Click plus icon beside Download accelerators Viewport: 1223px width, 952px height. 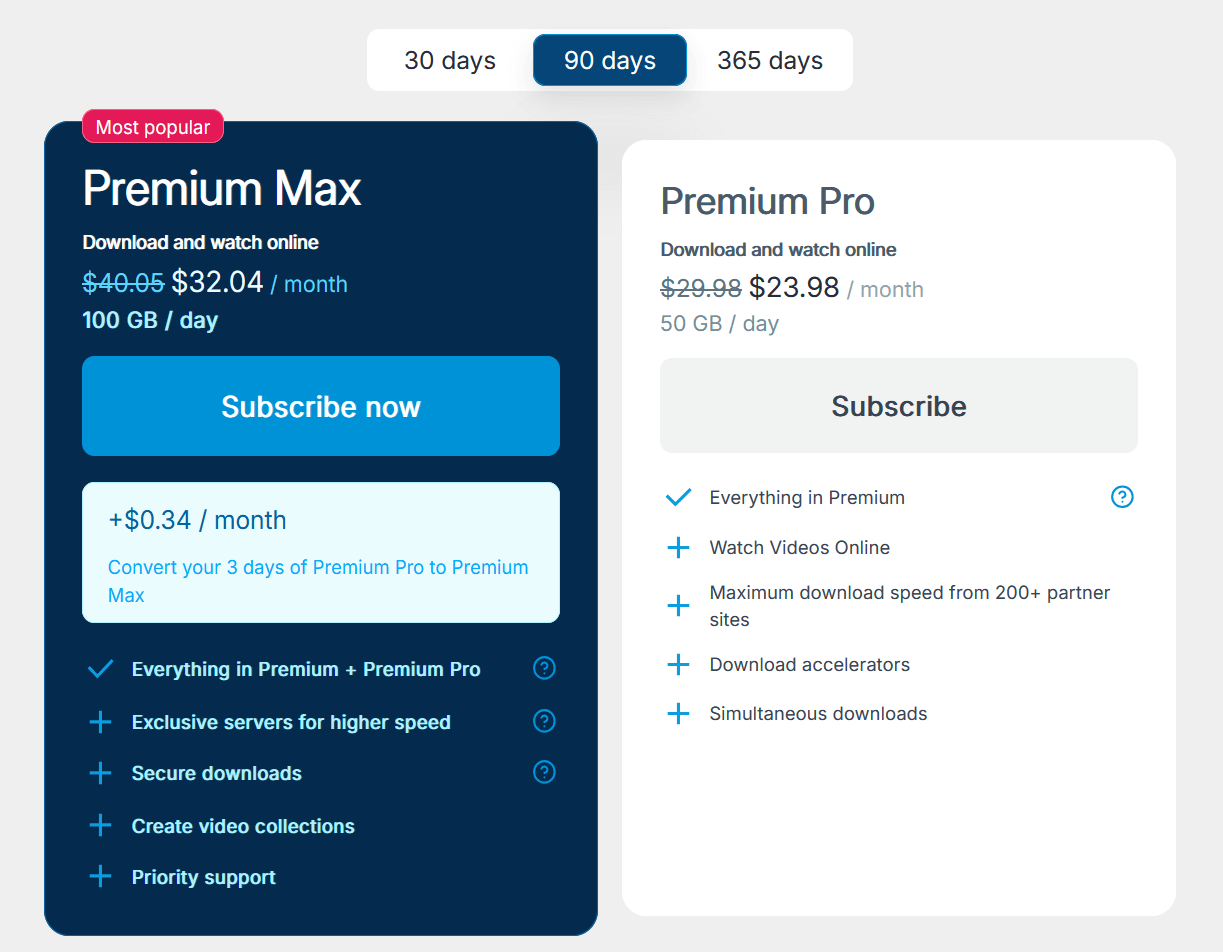click(x=678, y=665)
